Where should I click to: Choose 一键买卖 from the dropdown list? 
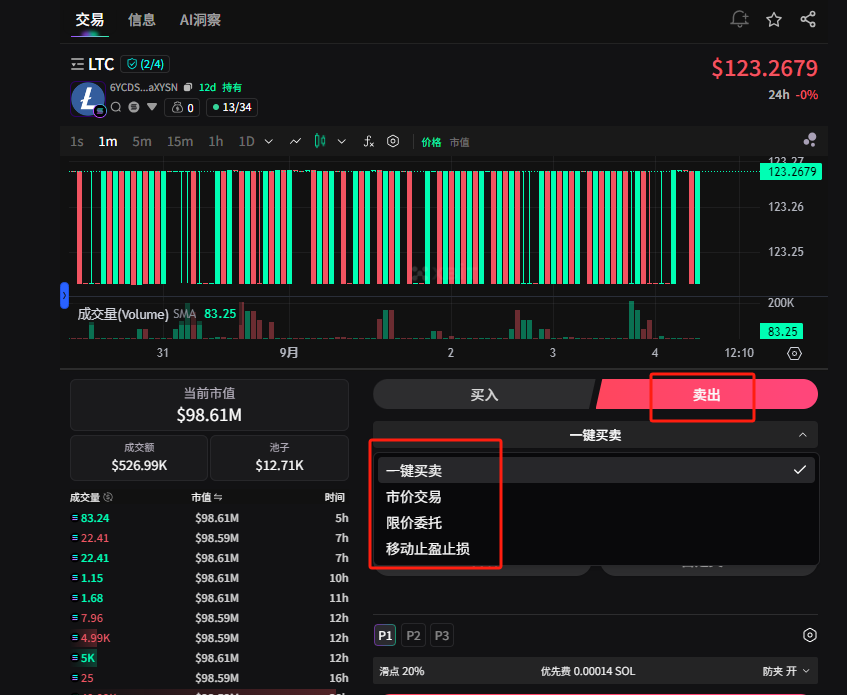[x=596, y=470]
